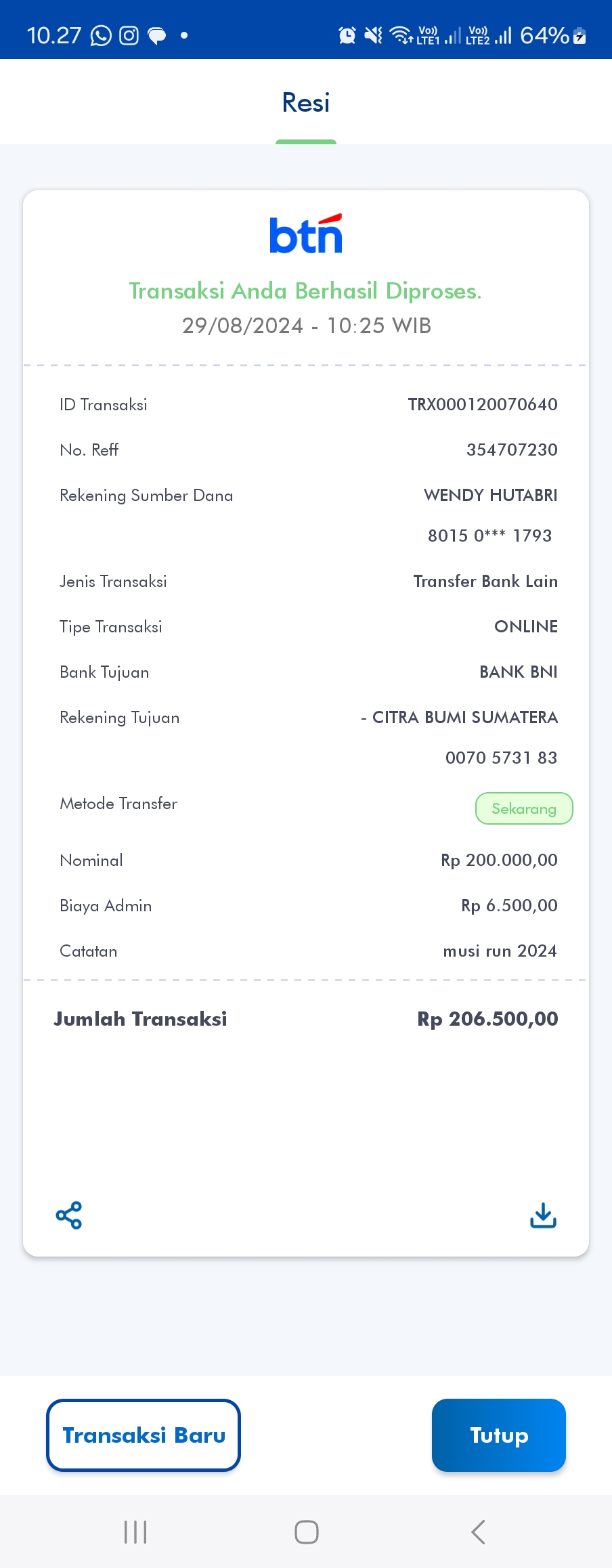Screen dimensions: 612x1568
Task: Tap the share receipt icon
Action: pos(69,1215)
